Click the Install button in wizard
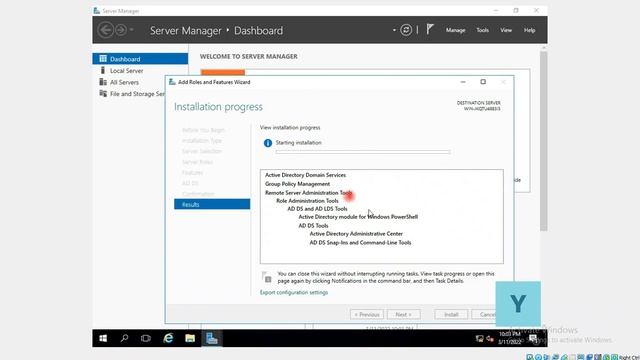Screen dimensions: 640x360 [x=451, y=314]
